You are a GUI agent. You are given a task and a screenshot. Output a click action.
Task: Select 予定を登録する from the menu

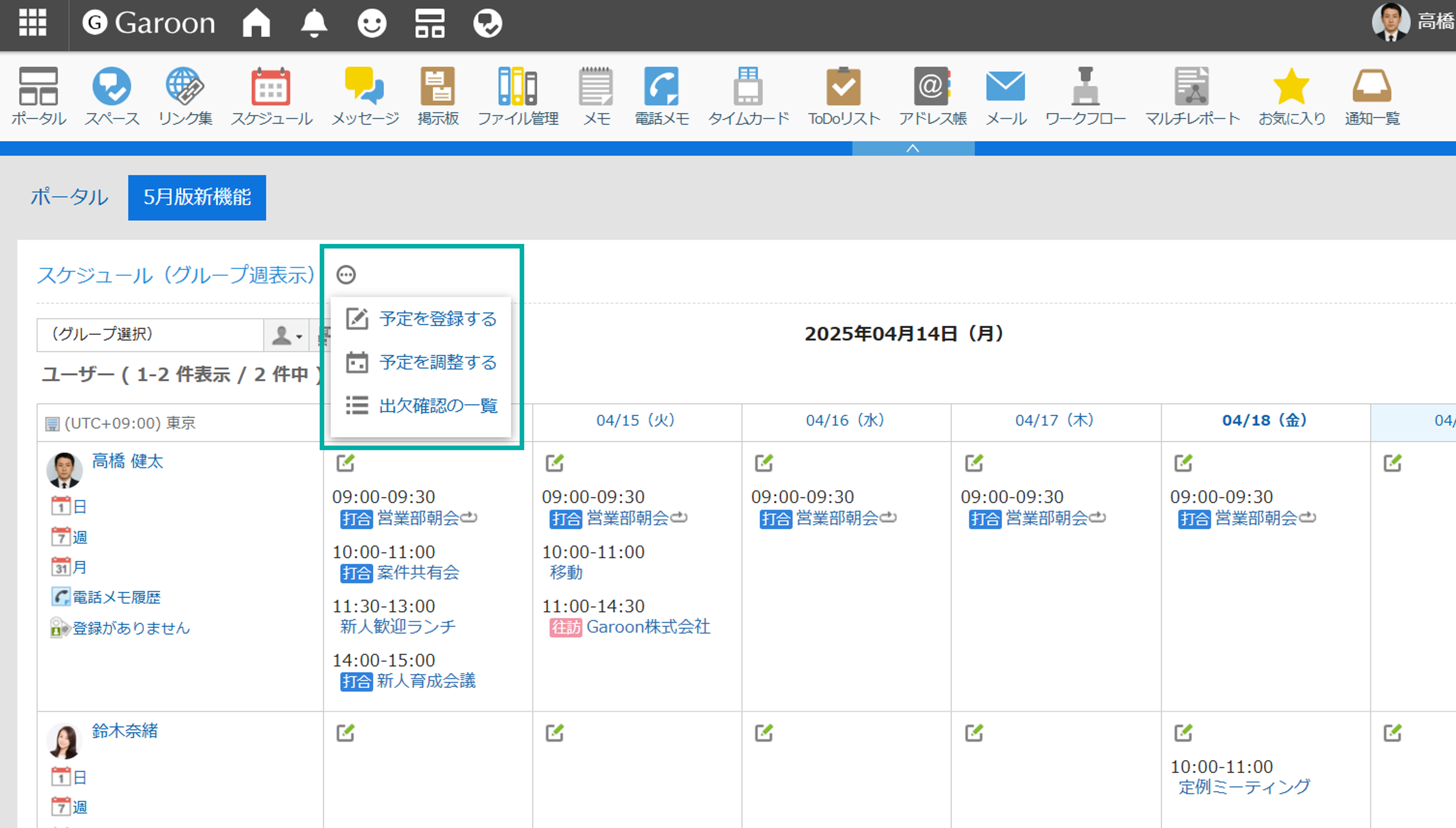[422, 319]
